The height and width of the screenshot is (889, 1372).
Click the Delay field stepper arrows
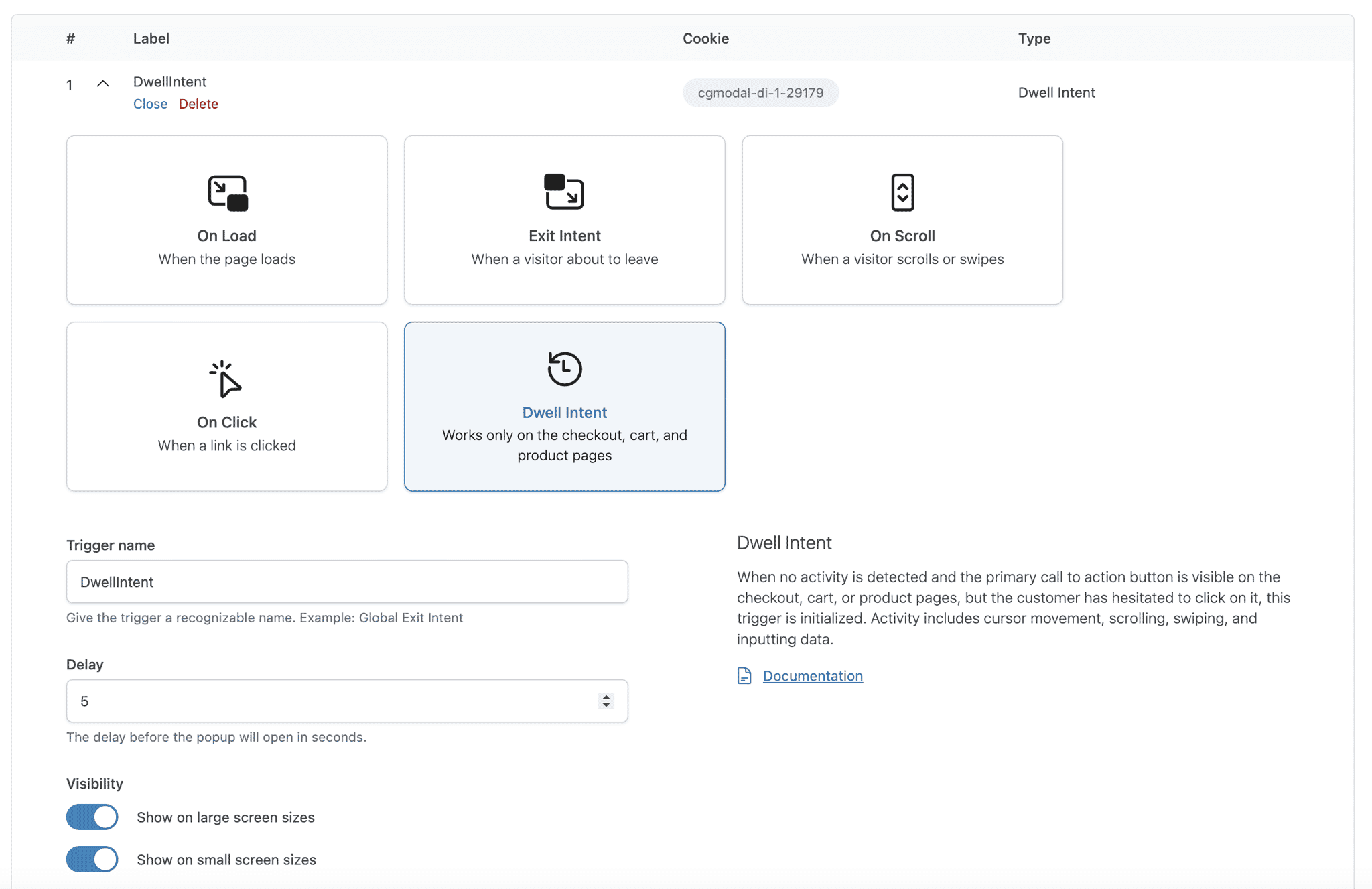pos(606,701)
